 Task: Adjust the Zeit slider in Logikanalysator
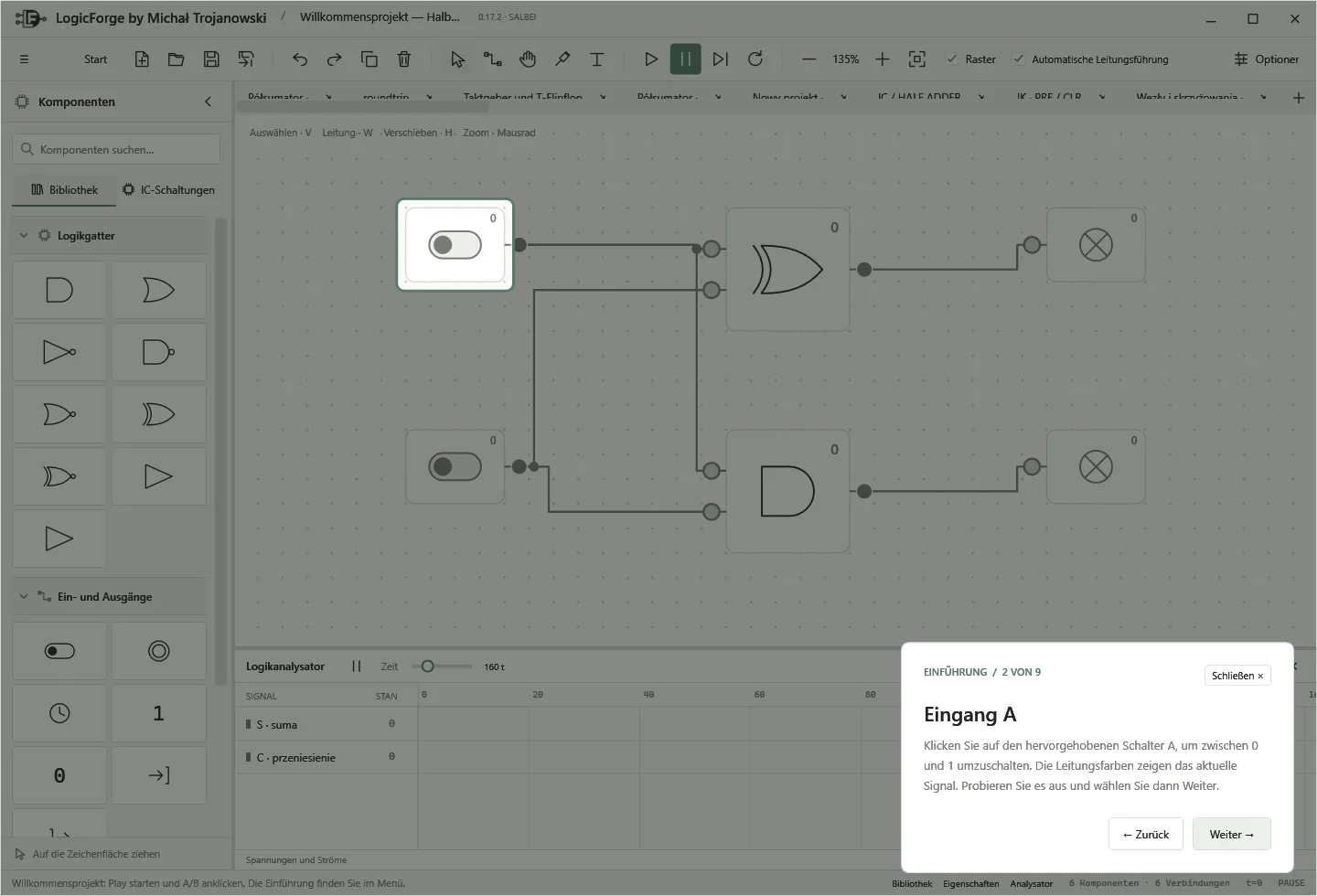427,667
